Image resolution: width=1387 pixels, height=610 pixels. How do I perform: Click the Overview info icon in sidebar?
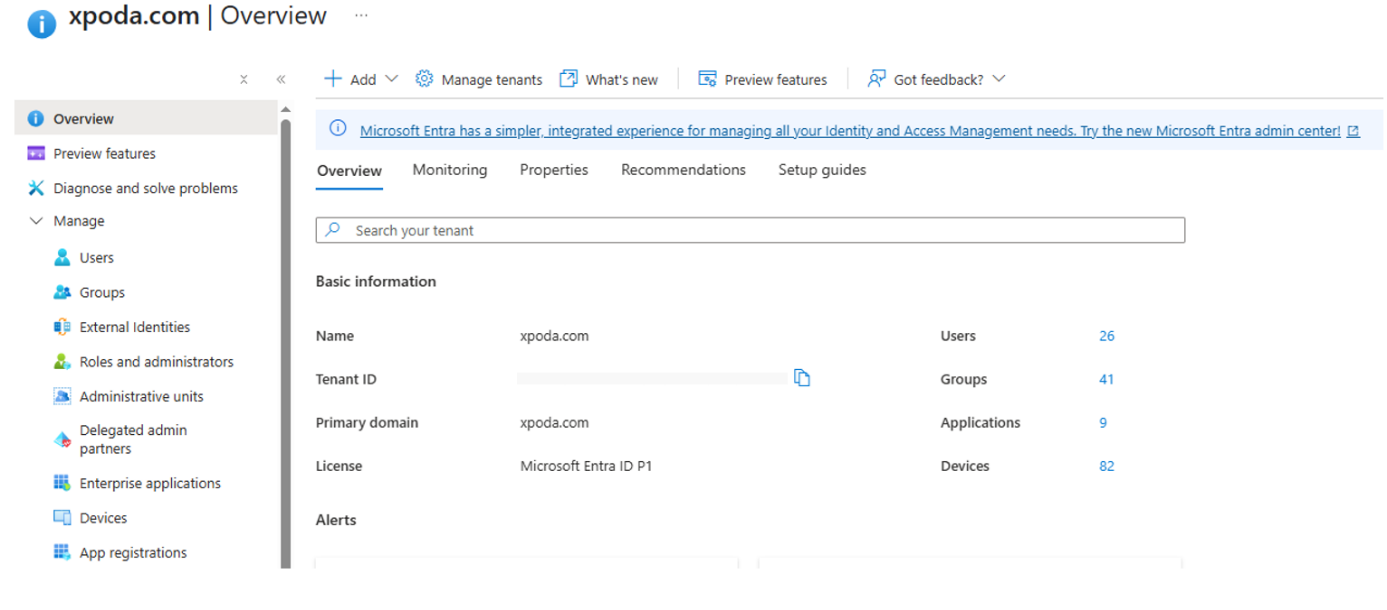coord(36,119)
